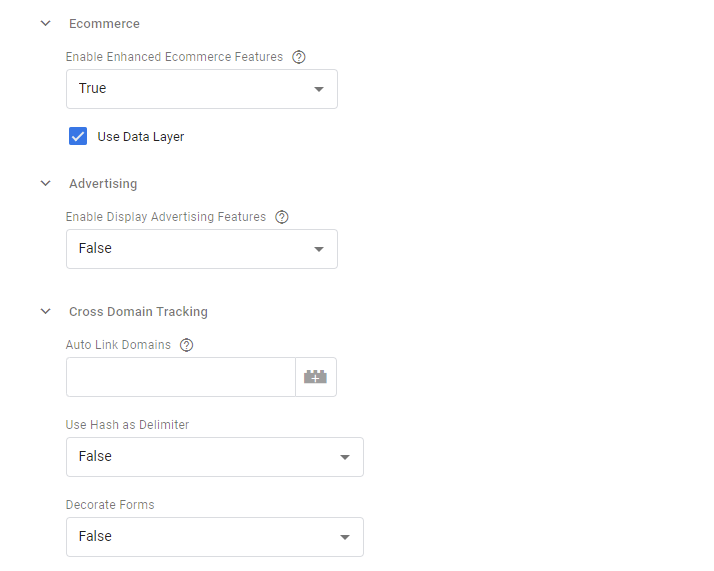Click the Ecommerce section heading text
Screen dimensions: 714x571
point(104,23)
